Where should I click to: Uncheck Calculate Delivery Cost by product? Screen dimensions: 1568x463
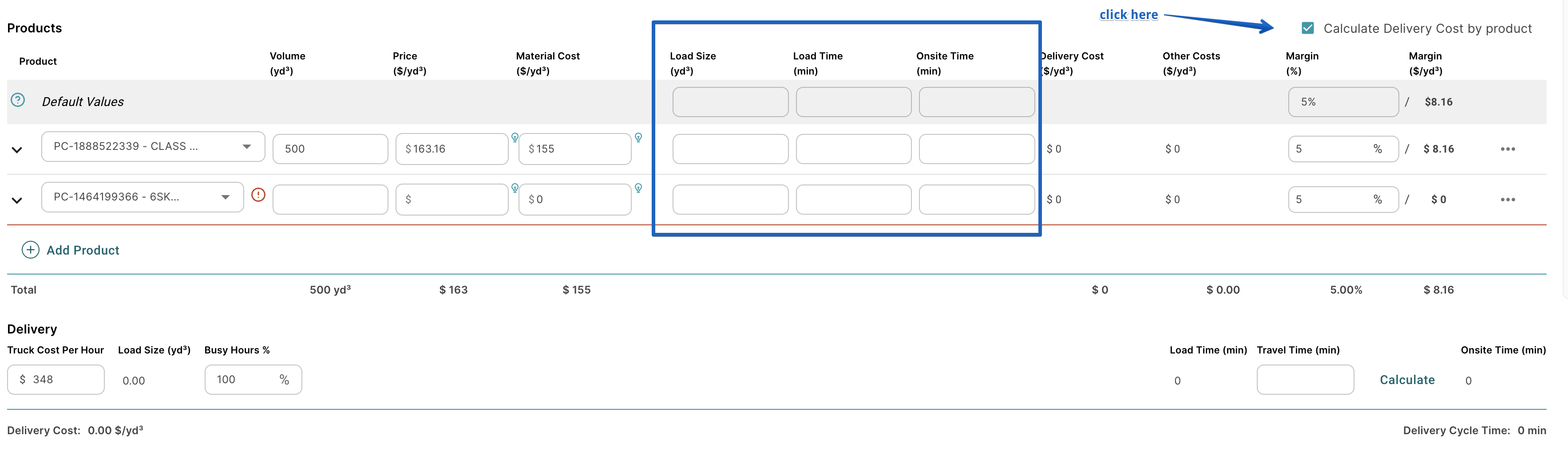pos(1307,28)
